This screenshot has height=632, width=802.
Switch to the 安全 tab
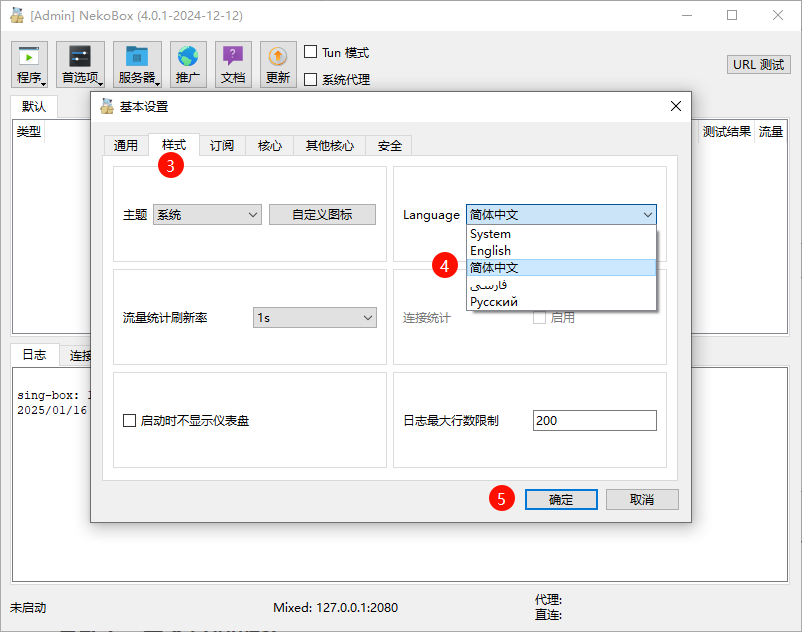tap(388, 144)
